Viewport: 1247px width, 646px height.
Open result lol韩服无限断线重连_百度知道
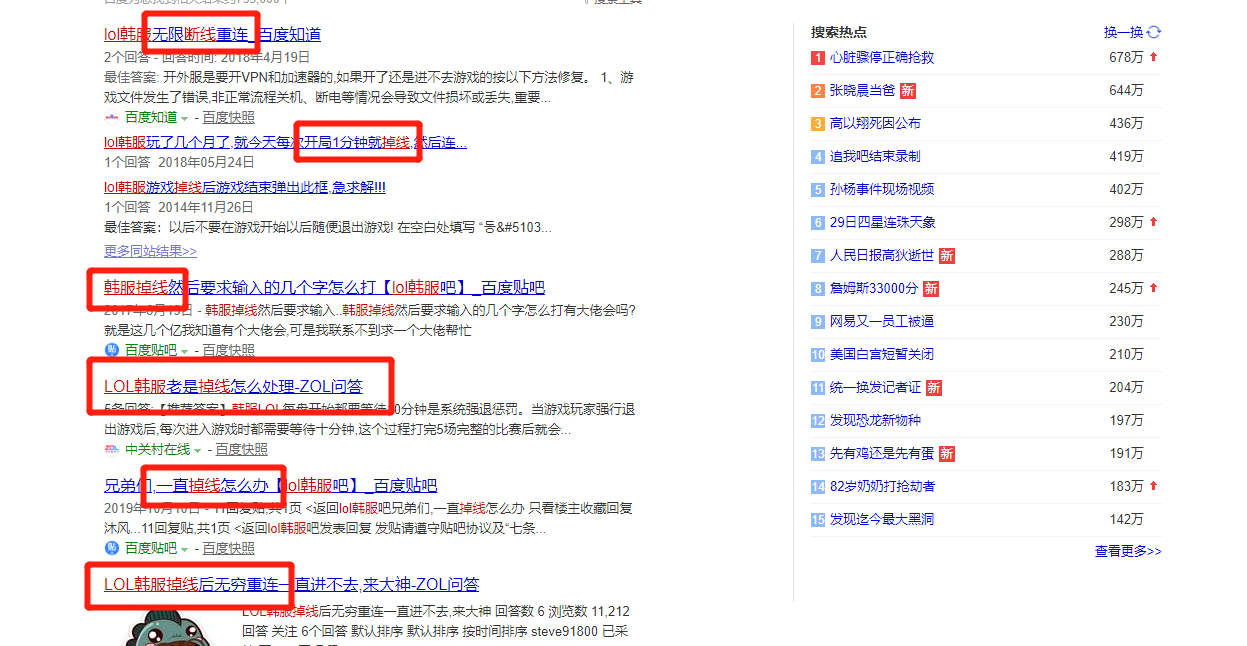[x=212, y=34]
